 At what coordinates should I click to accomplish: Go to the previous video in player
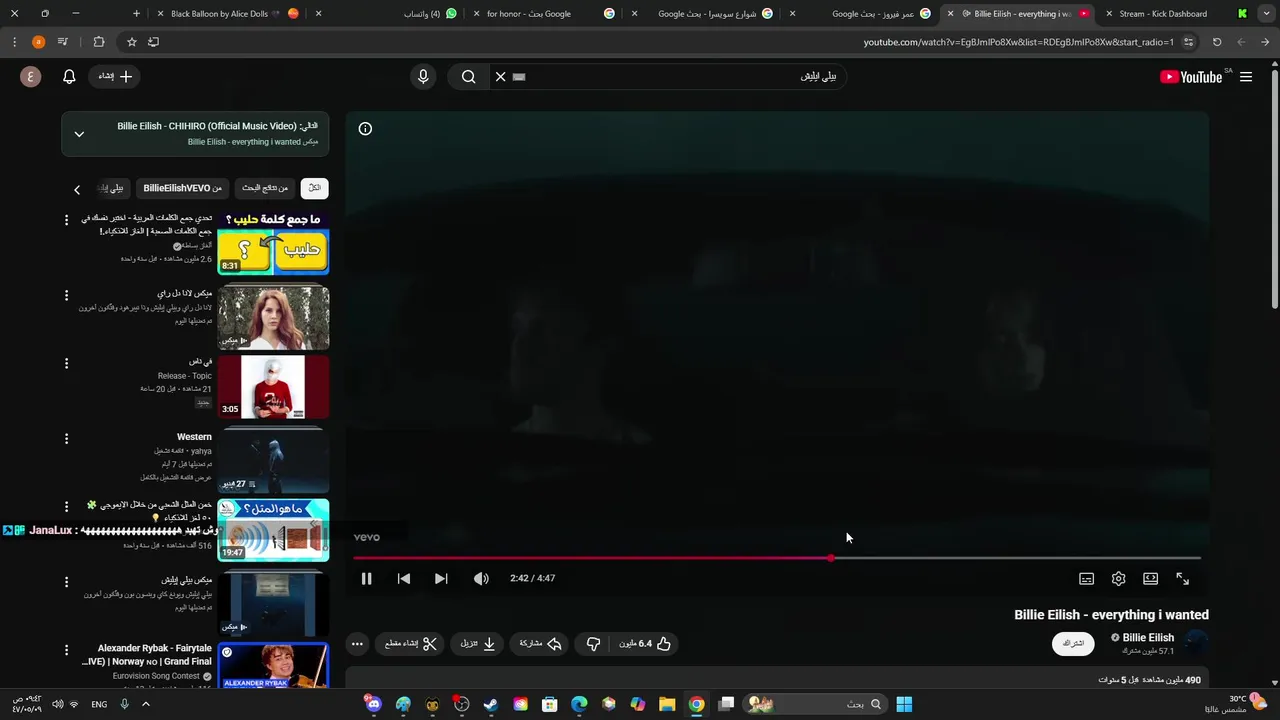point(404,579)
